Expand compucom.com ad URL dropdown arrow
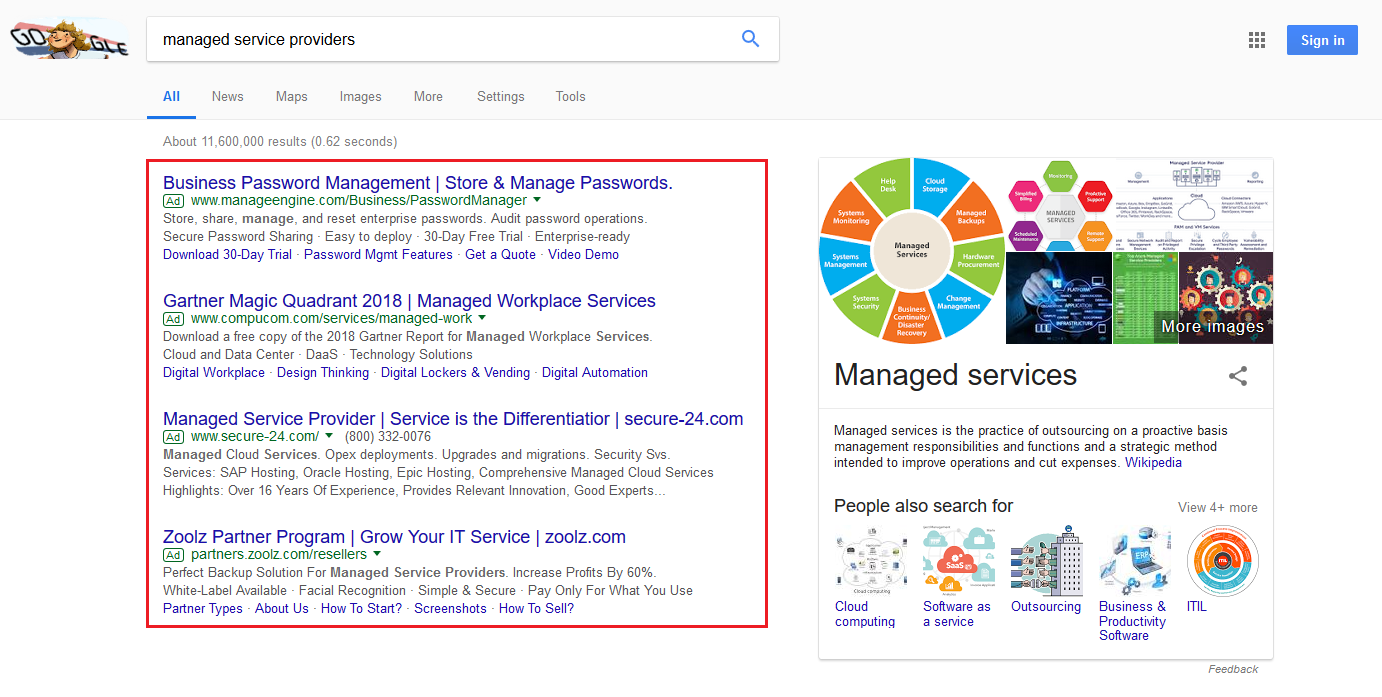The width and height of the screenshot is (1382, 697). [484, 318]
